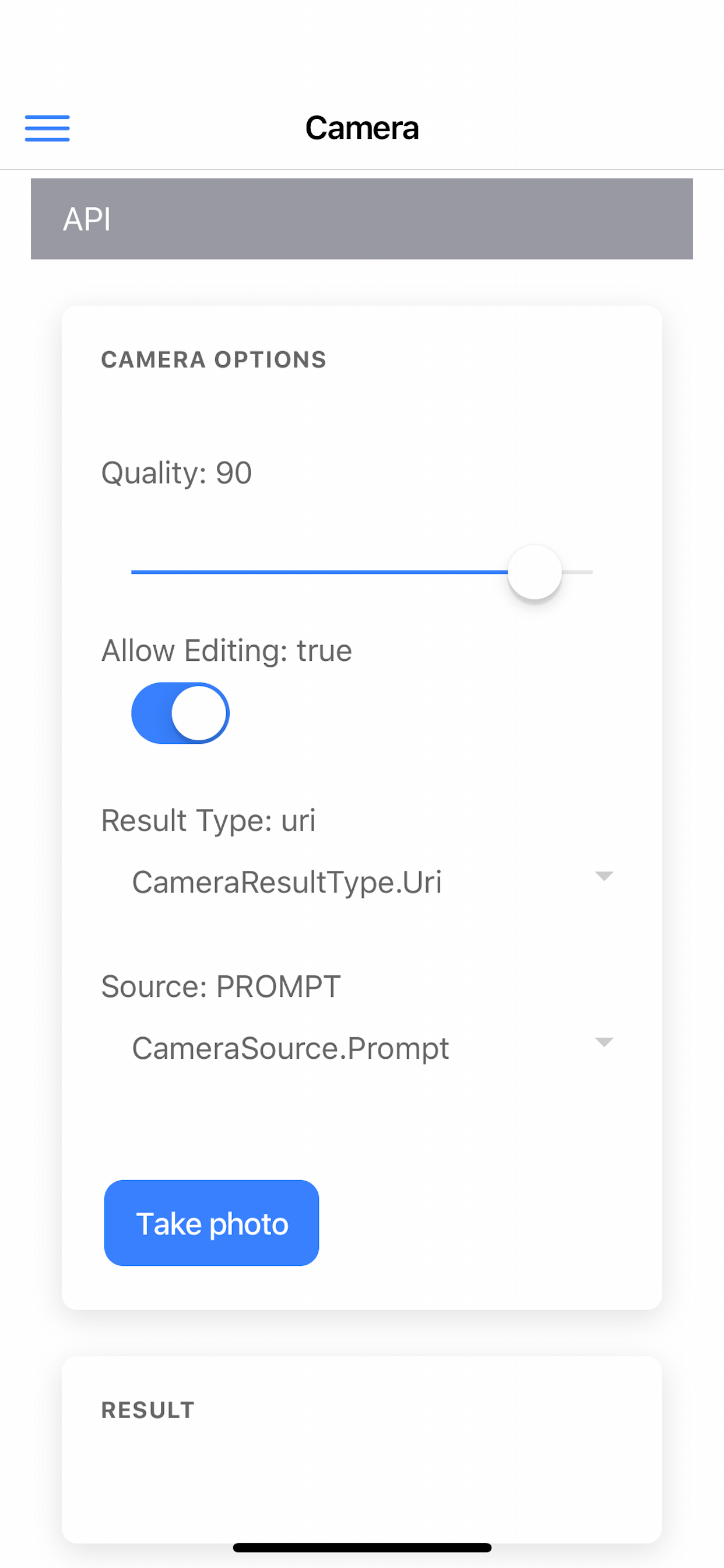
Task: Tap the Camera title text
Action: 362,128
